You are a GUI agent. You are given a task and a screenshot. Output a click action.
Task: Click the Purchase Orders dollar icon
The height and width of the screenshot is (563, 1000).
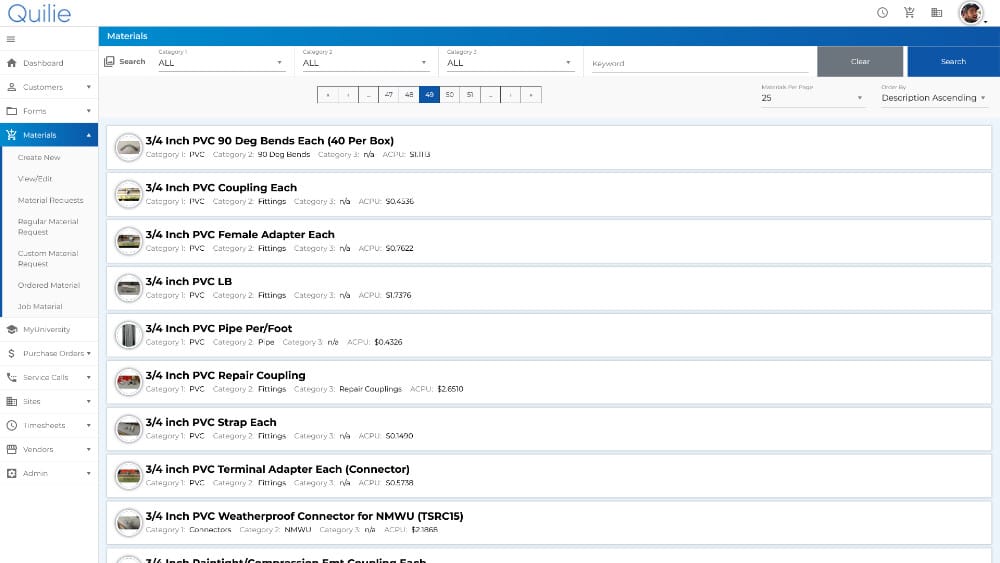[x=11, y=353]
